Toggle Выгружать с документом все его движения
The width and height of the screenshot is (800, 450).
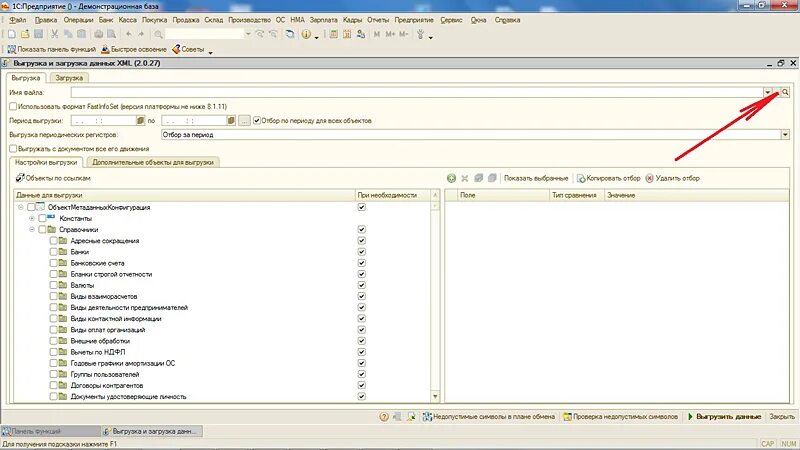coord(13,149)
